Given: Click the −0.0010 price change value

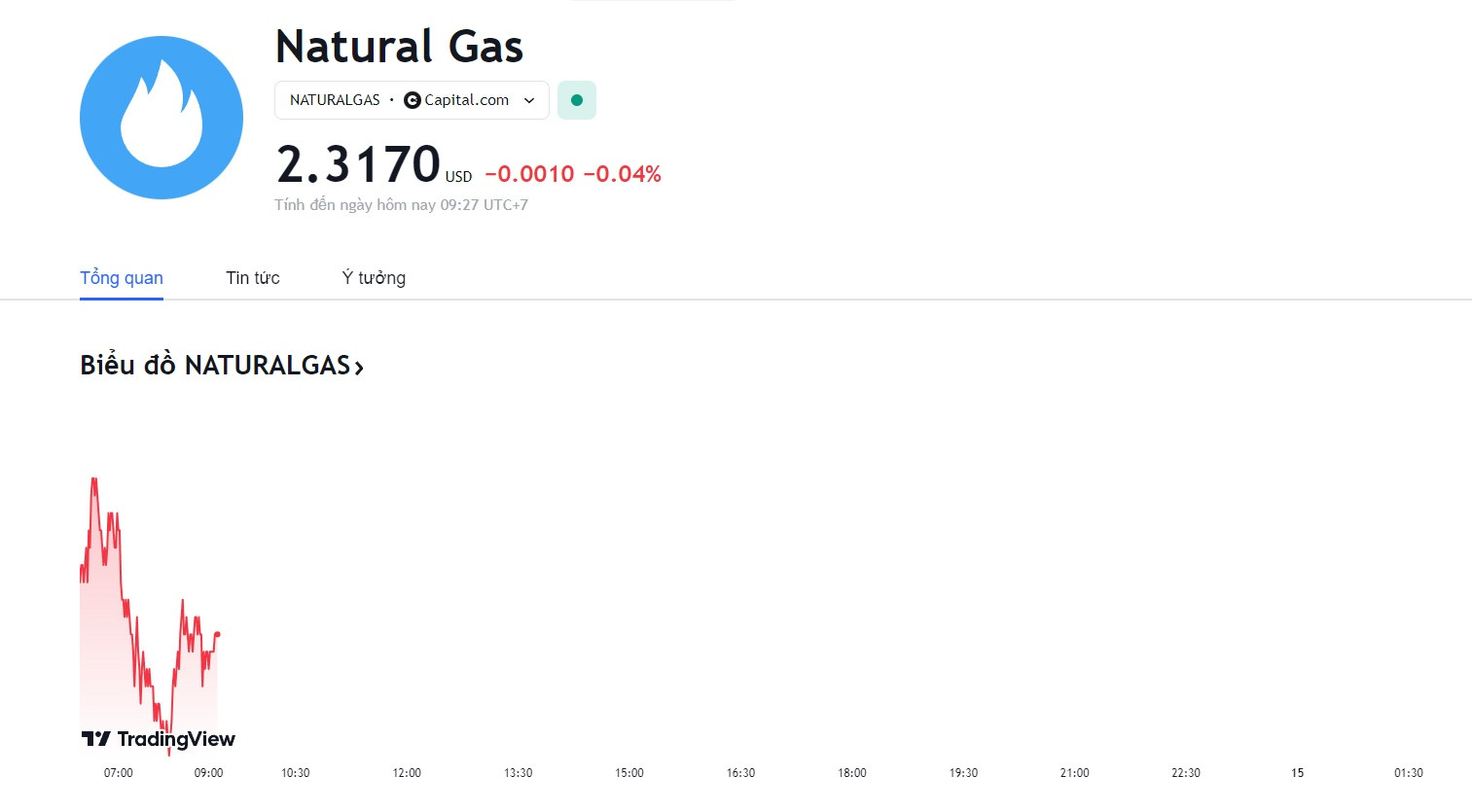Looking at the screenshot, I should (529, 174).
